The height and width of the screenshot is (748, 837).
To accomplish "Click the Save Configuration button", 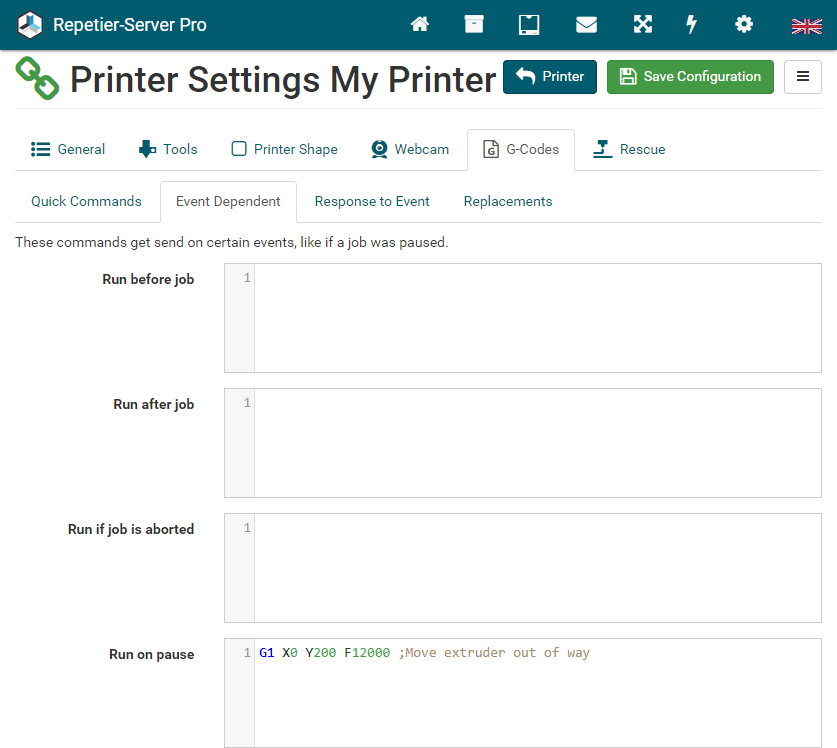I will pos(690,77).
